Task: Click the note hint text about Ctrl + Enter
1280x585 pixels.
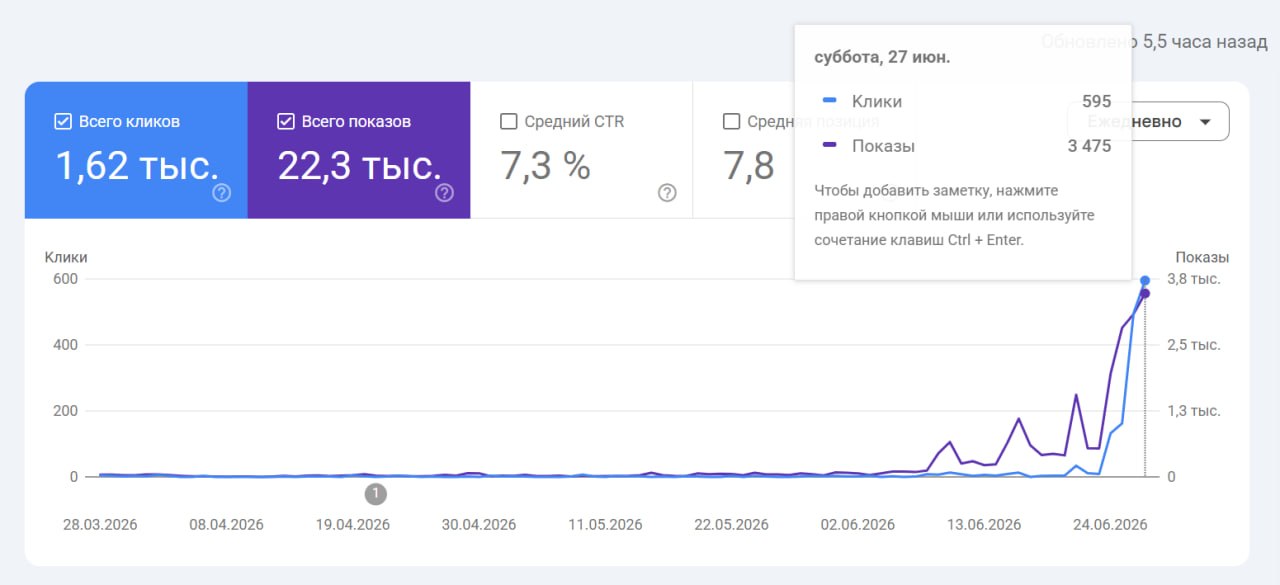Action: 954,215
